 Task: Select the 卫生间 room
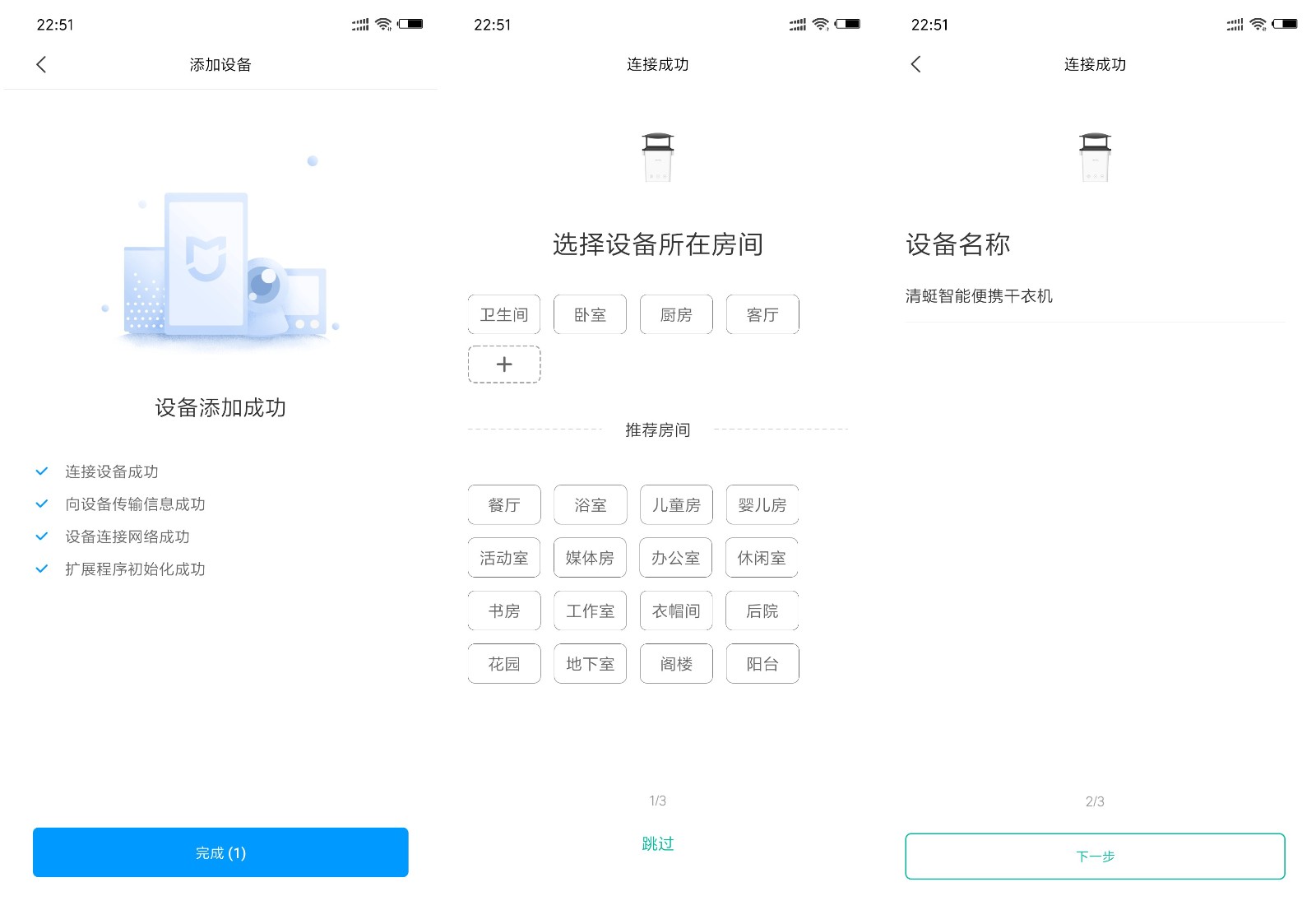tap(504, 315)
